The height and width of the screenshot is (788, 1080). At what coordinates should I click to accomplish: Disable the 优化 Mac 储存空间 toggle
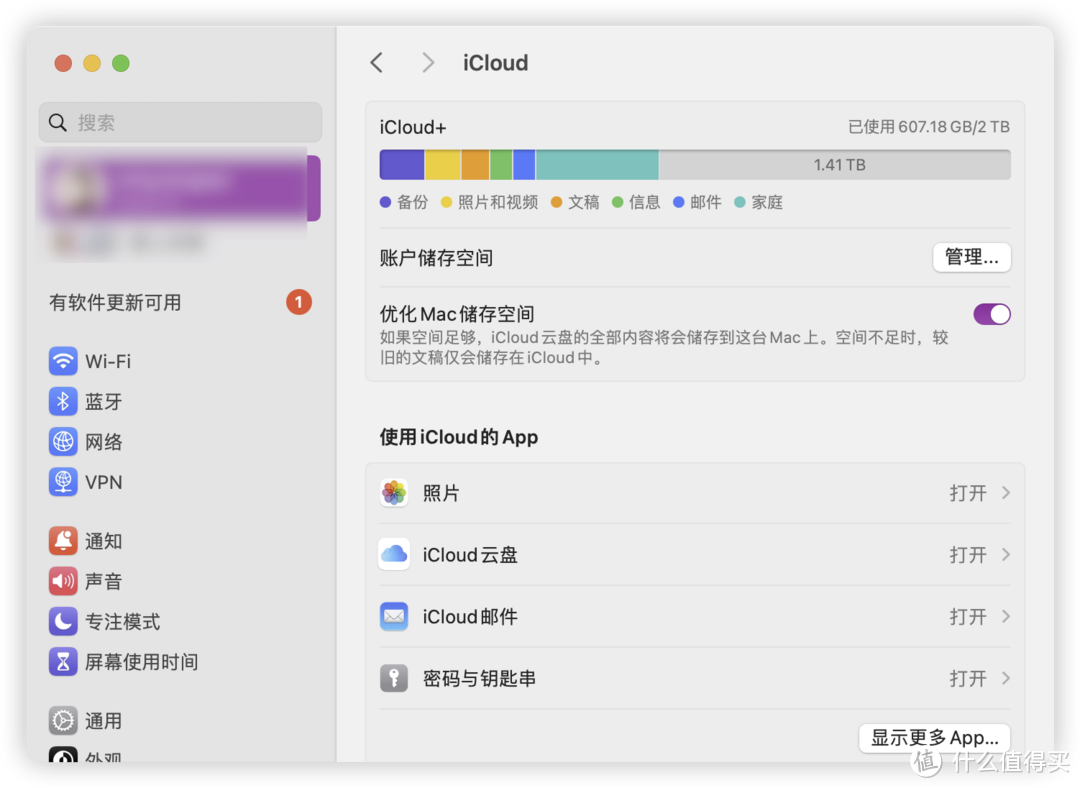pos(991,313)
